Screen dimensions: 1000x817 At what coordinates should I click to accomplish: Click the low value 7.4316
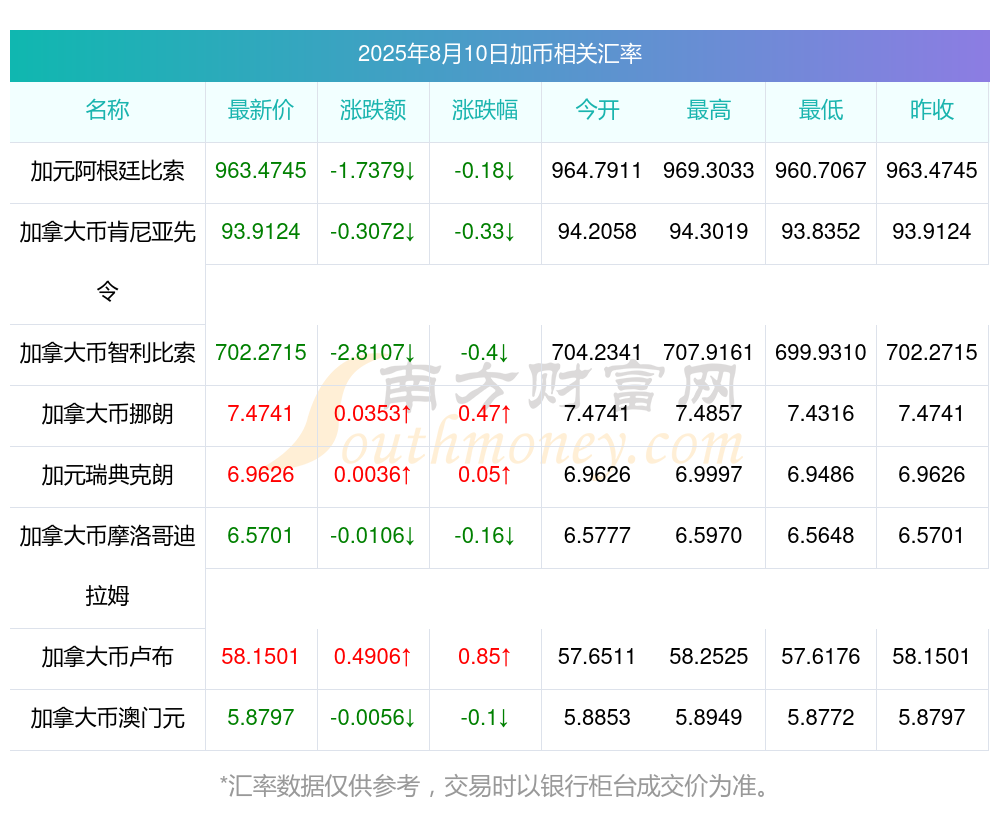[x=821, y=414]
